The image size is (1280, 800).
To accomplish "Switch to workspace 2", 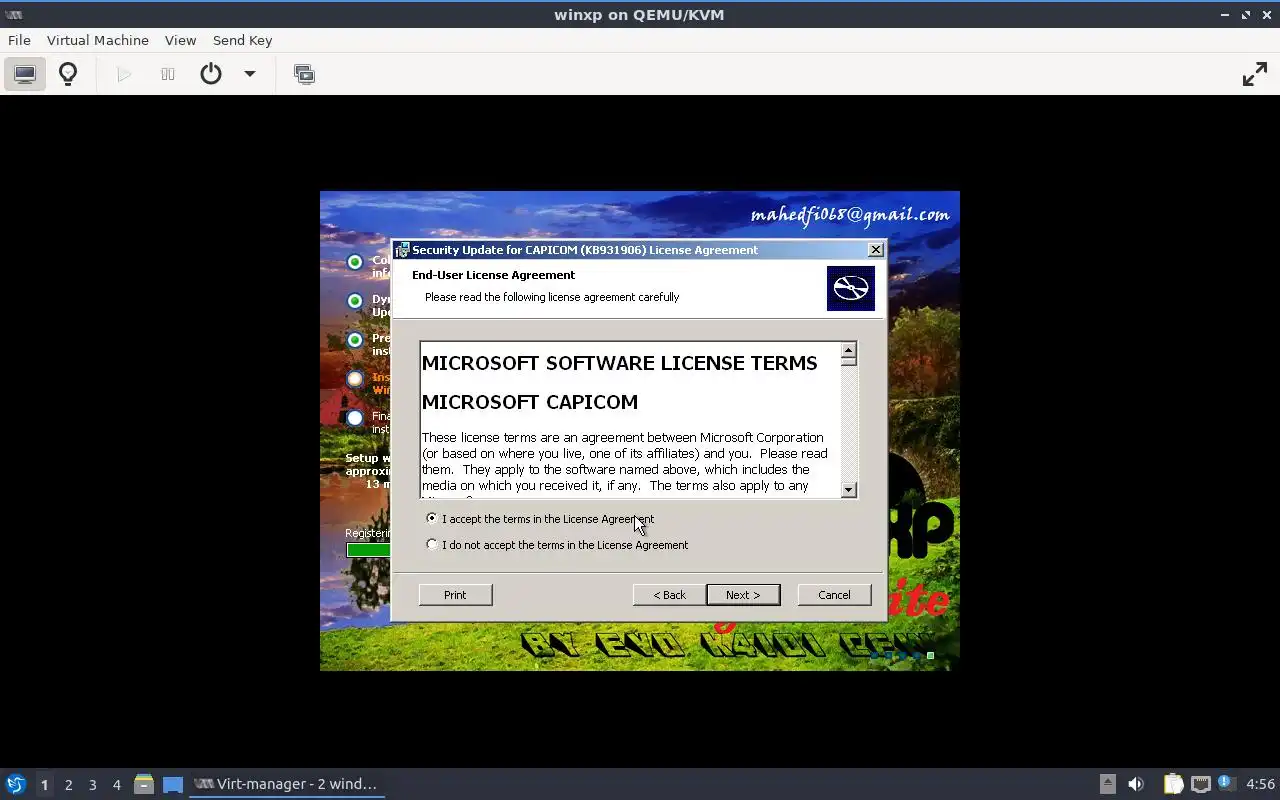I will click(68, 785).
